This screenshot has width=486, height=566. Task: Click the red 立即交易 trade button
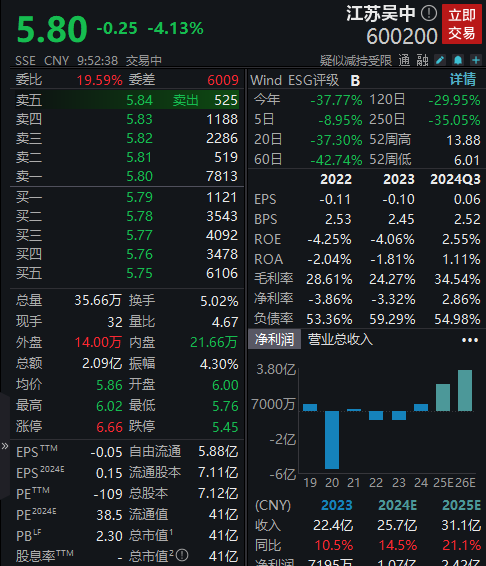point(462,24)
